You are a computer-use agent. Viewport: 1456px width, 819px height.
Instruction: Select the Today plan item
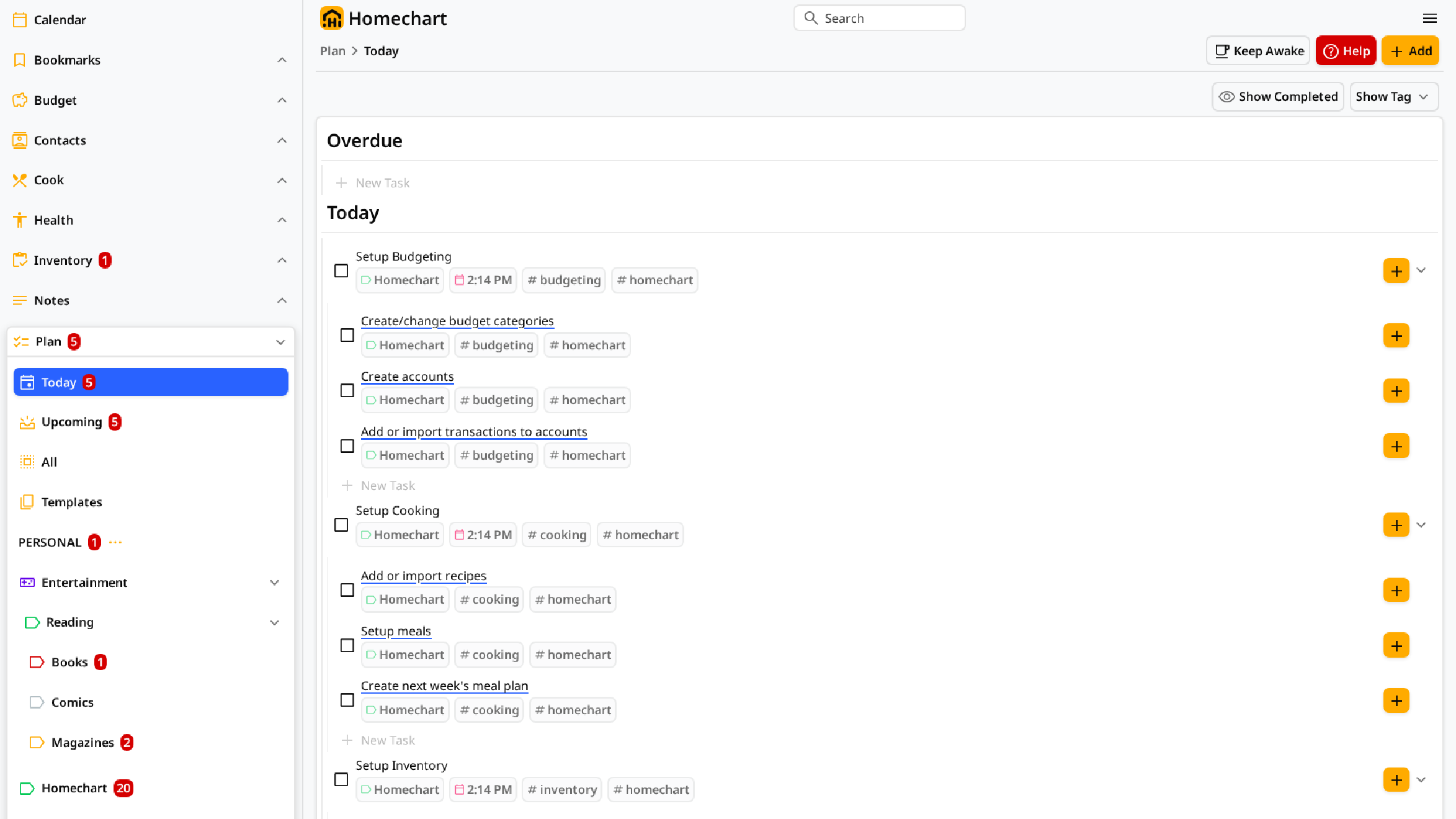coord(151,382)
